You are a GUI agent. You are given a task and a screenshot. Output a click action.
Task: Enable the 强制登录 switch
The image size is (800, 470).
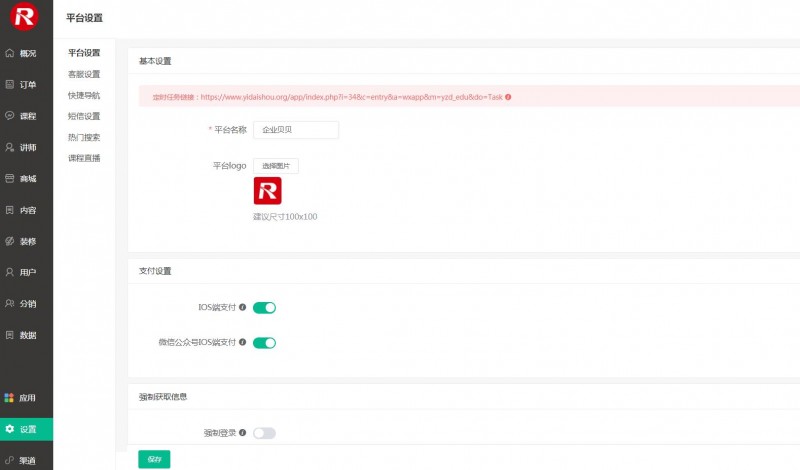264,433
